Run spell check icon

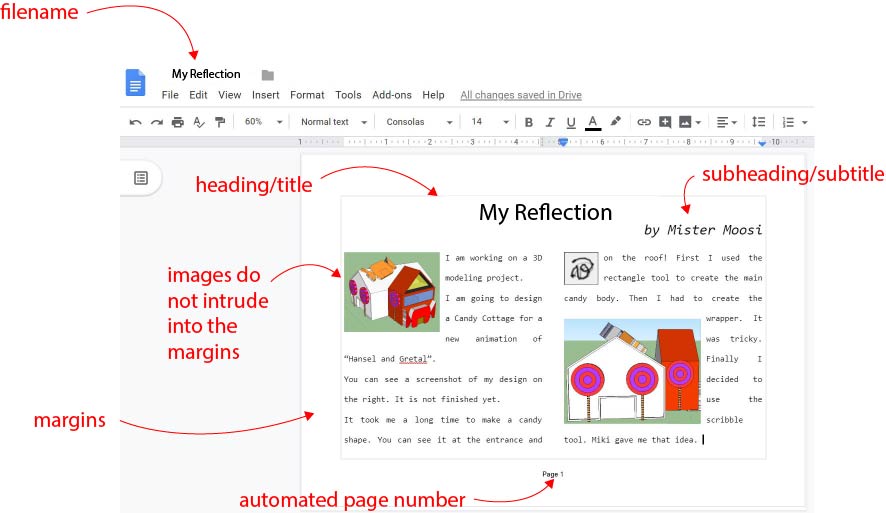199,122
